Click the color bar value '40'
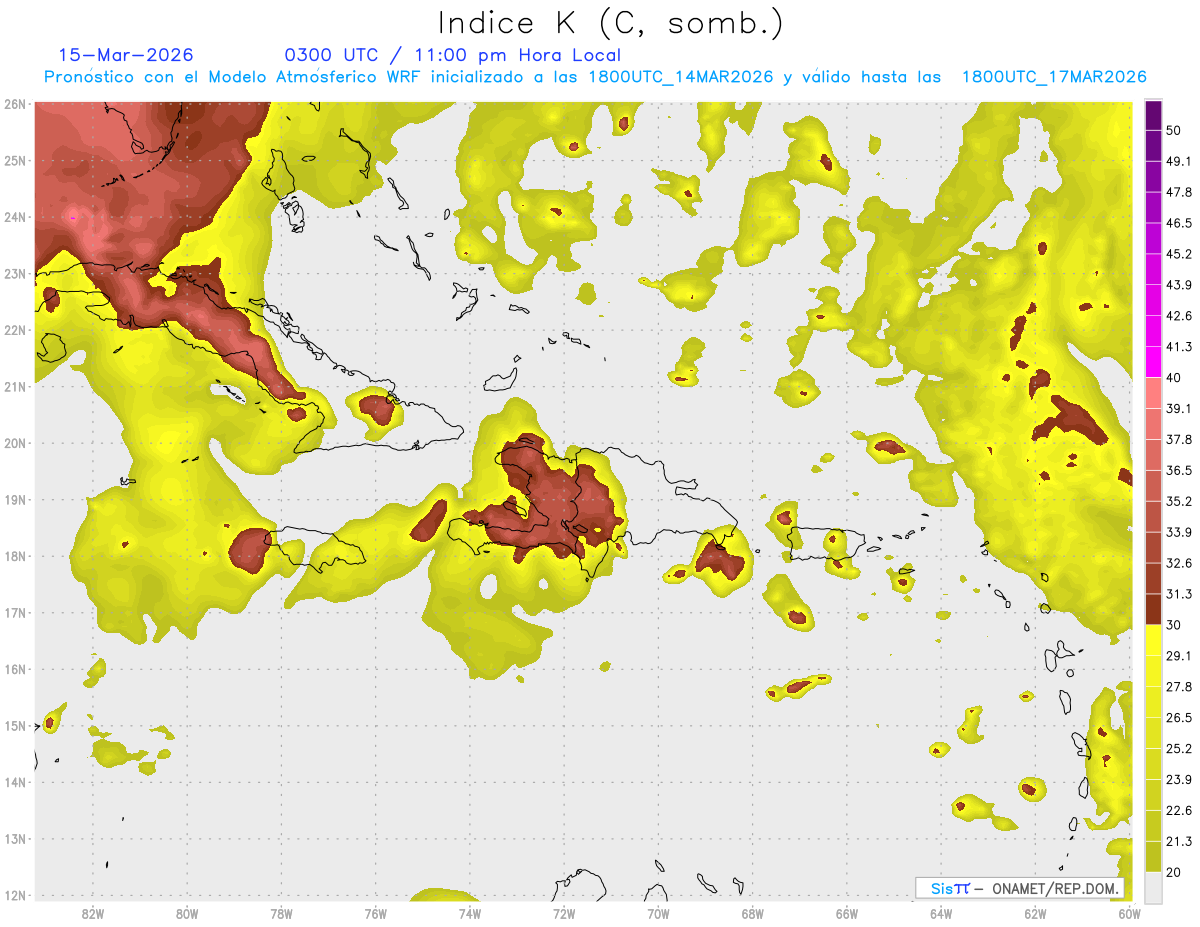 tap(1174, 377)
